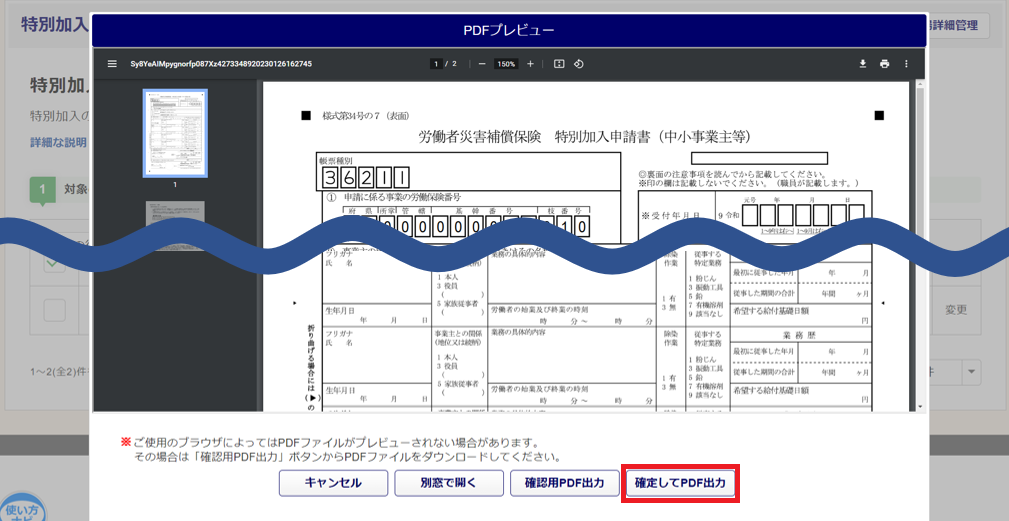Check the empty second row checkbox
The height and width of the screenshot is (521, 1009).
click(54, 310)
